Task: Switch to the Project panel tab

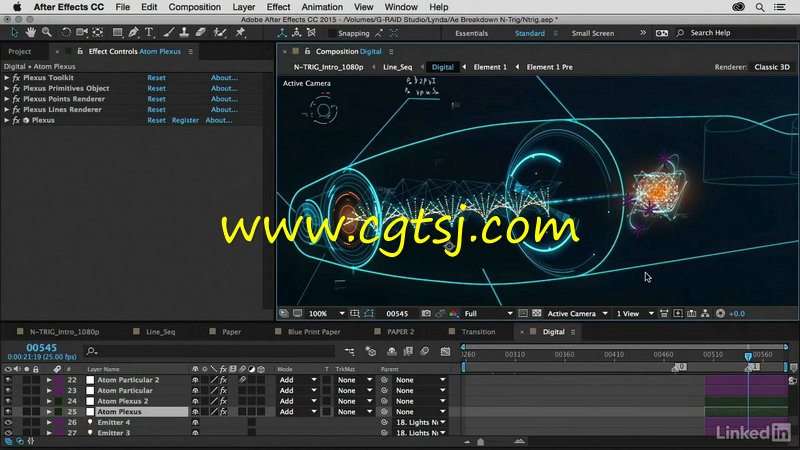Action: (x=19, y=52)
